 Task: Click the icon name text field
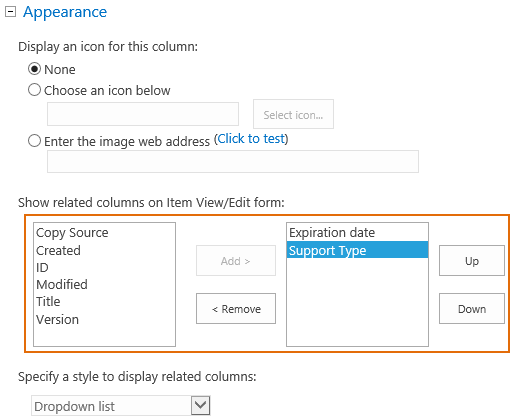pyautogui.click(x=143, y=114)
